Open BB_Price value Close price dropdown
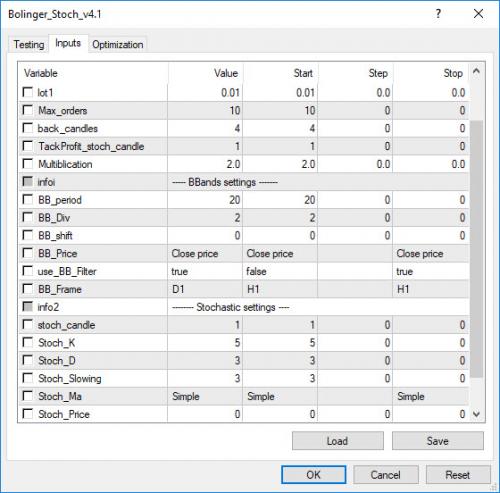 coord(205,254)
